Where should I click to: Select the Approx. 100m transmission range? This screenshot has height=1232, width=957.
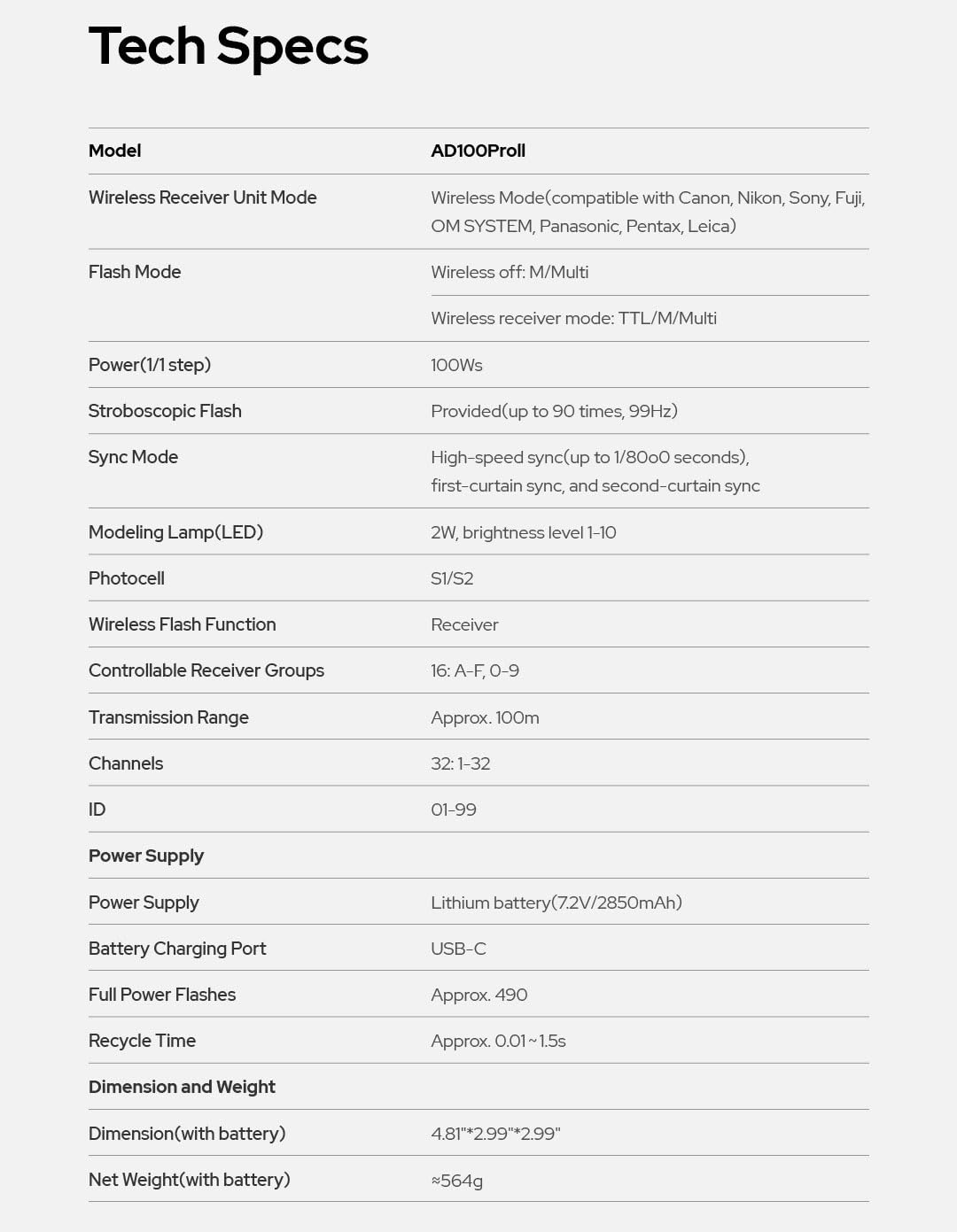click(485, 717)
